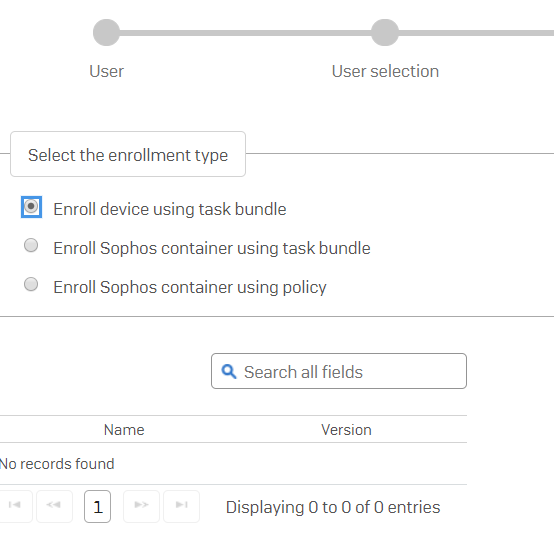Click the User step label
Image resolution: width=554 pixels, height=543 pixels.
[106, 71]
